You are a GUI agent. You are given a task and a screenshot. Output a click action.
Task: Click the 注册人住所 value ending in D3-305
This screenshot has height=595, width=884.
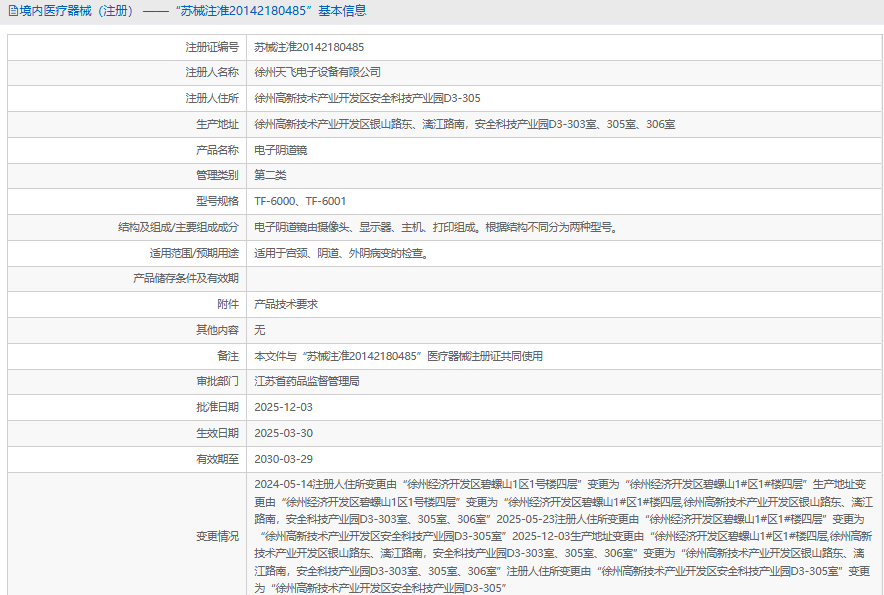click(367, 98)
